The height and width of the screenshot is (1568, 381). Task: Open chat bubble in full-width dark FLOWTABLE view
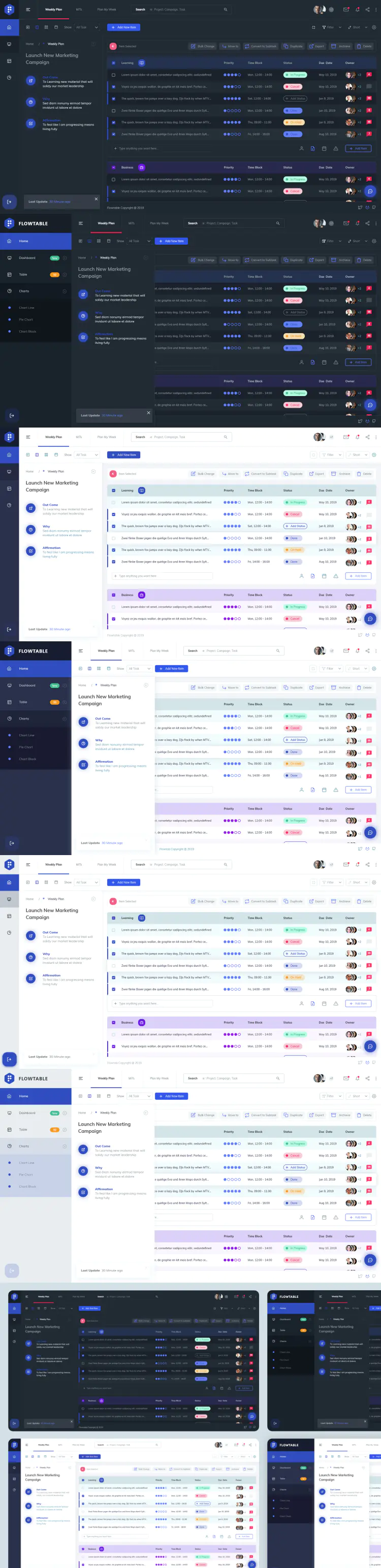369,405
